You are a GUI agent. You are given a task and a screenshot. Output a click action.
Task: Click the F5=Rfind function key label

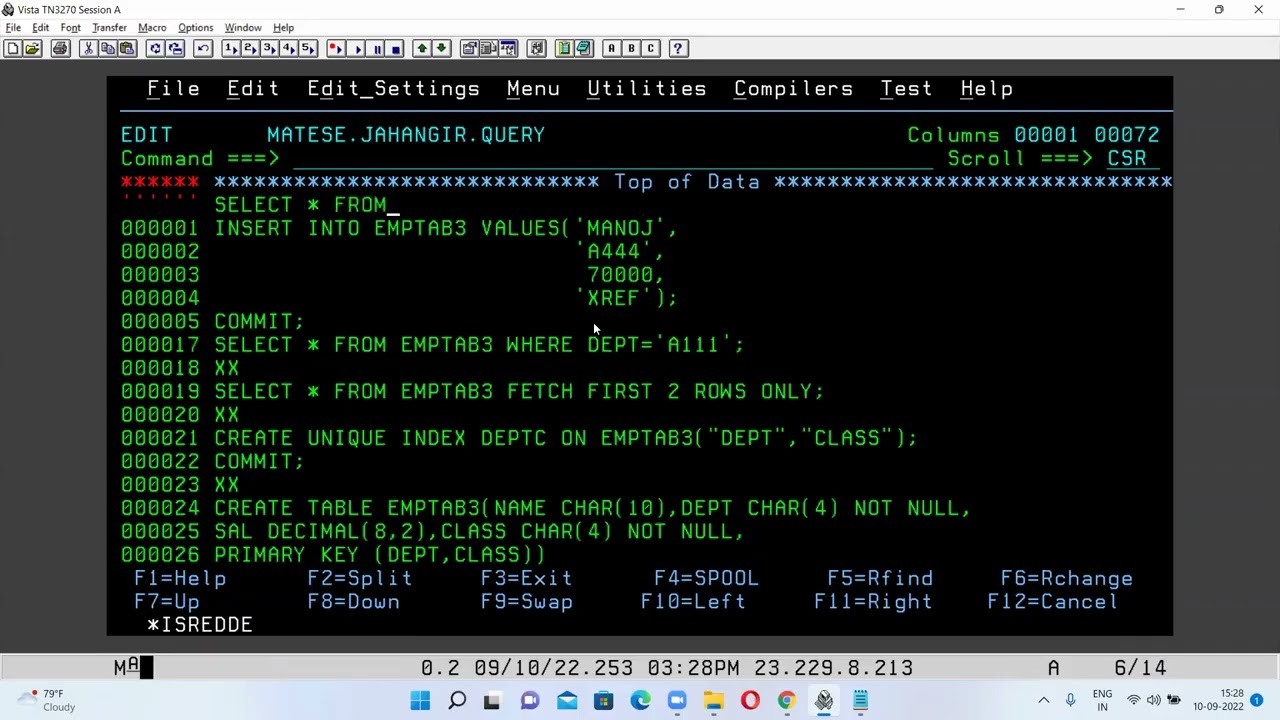pyautogui.click(x=880, y=579)
